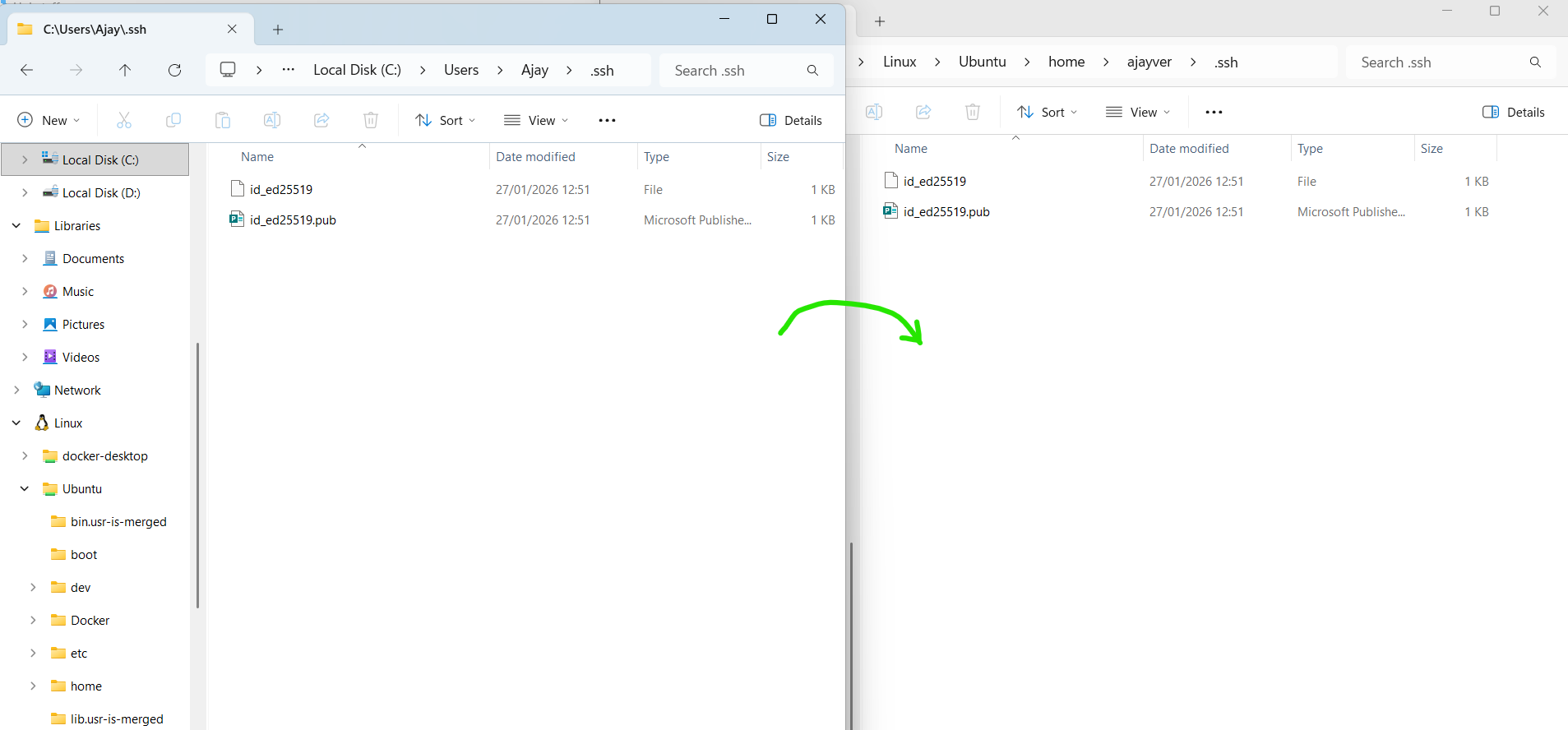The height and width of the screenshot is (730, 1568).
Task: Click Users in the front window breadcrumb
Action: click(461, 70)
